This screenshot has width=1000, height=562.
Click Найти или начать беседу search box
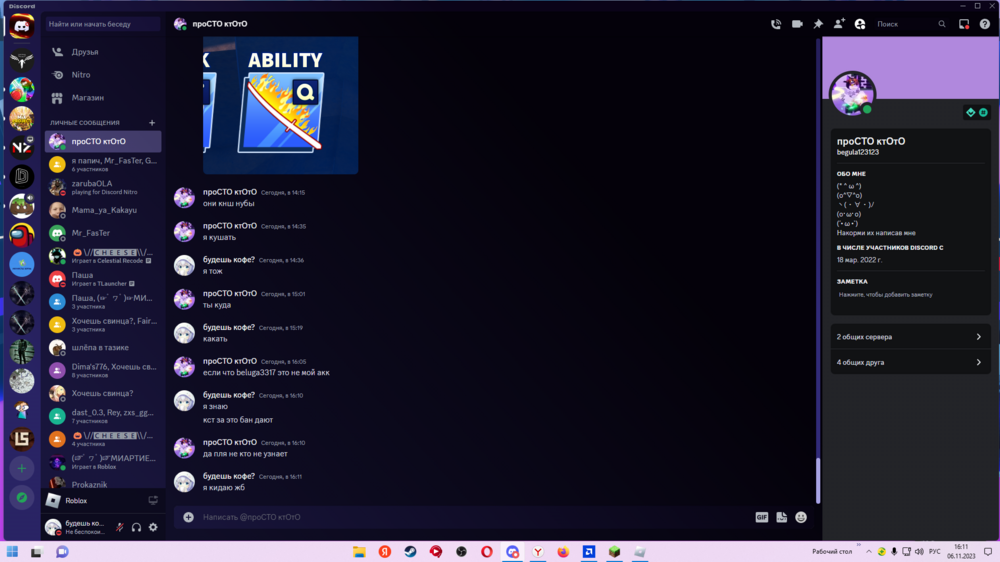click(103, 24)
